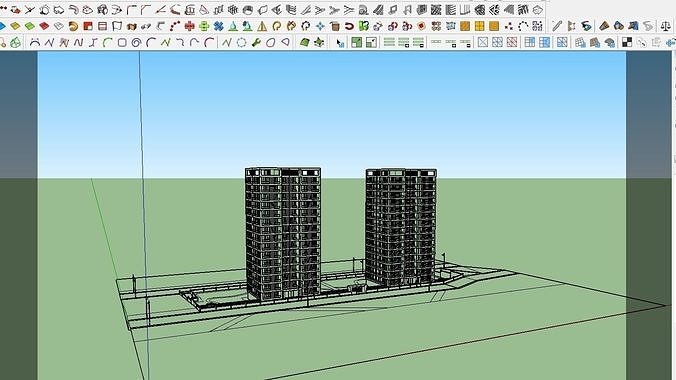The image size is (676, 380).
Task: Click the red plane face icon
Action: (44, 26)
